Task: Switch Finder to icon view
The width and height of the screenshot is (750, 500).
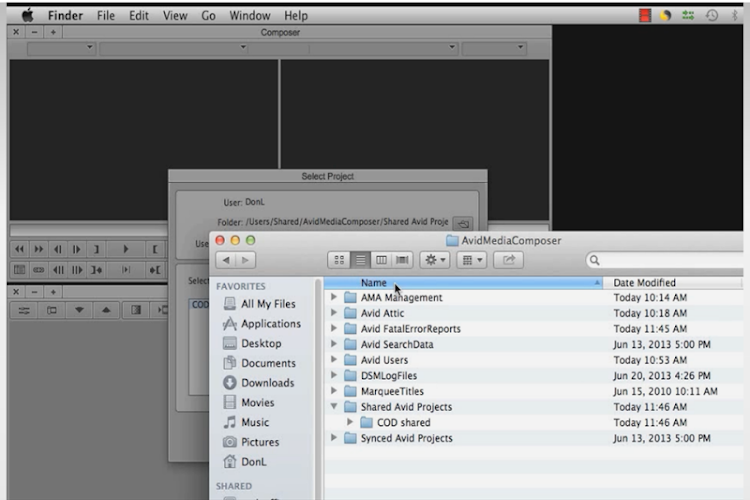Action: 338,260
